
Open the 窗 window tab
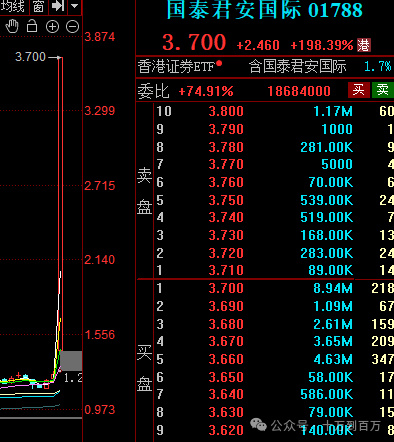point(39,6)
